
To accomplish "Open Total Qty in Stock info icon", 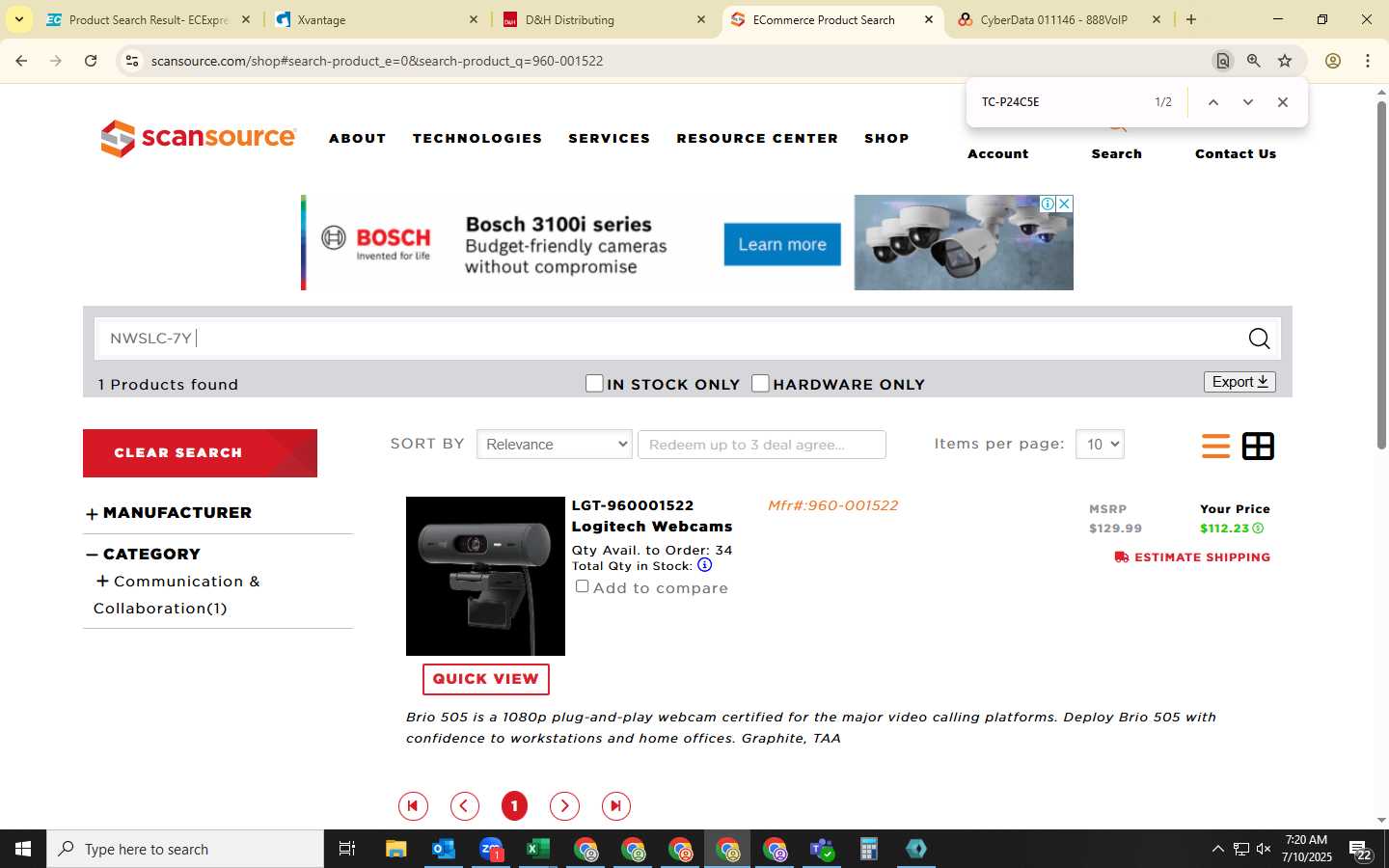I will tap(704, 565).
